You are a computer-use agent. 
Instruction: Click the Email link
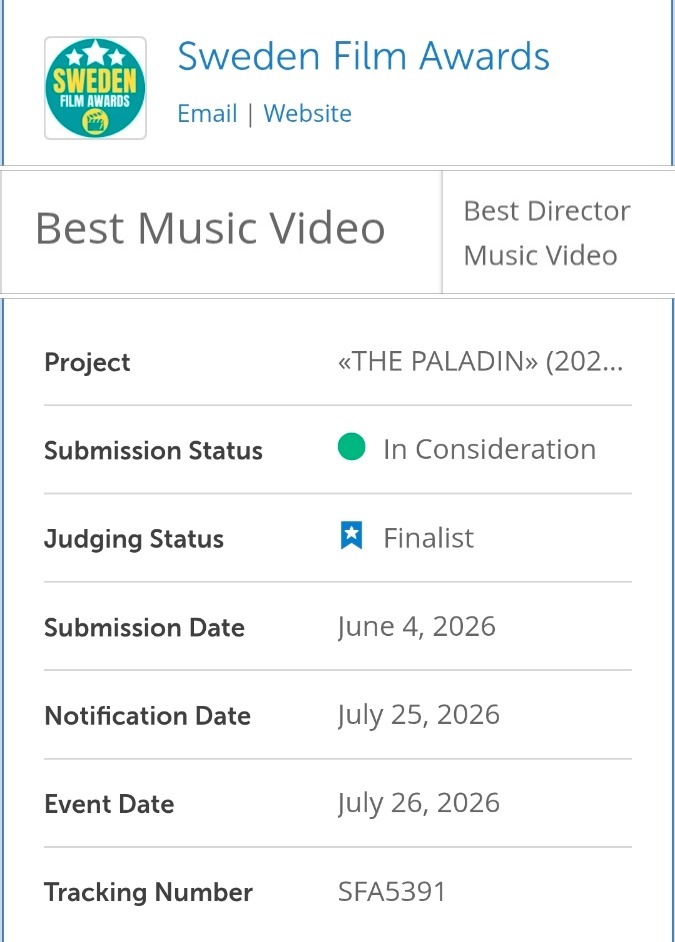click(207, 113)
